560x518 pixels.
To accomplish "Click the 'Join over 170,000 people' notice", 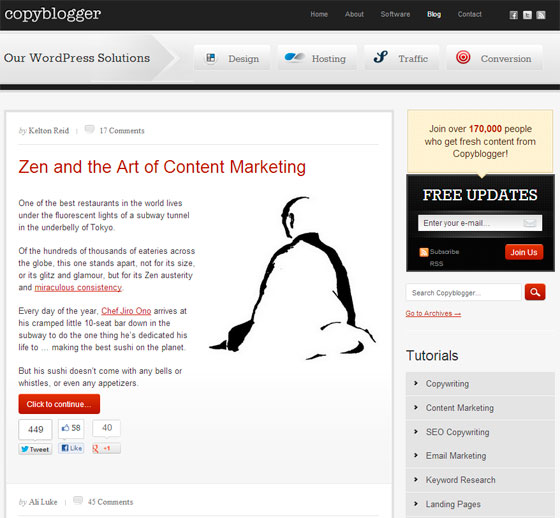I will 480,141.
